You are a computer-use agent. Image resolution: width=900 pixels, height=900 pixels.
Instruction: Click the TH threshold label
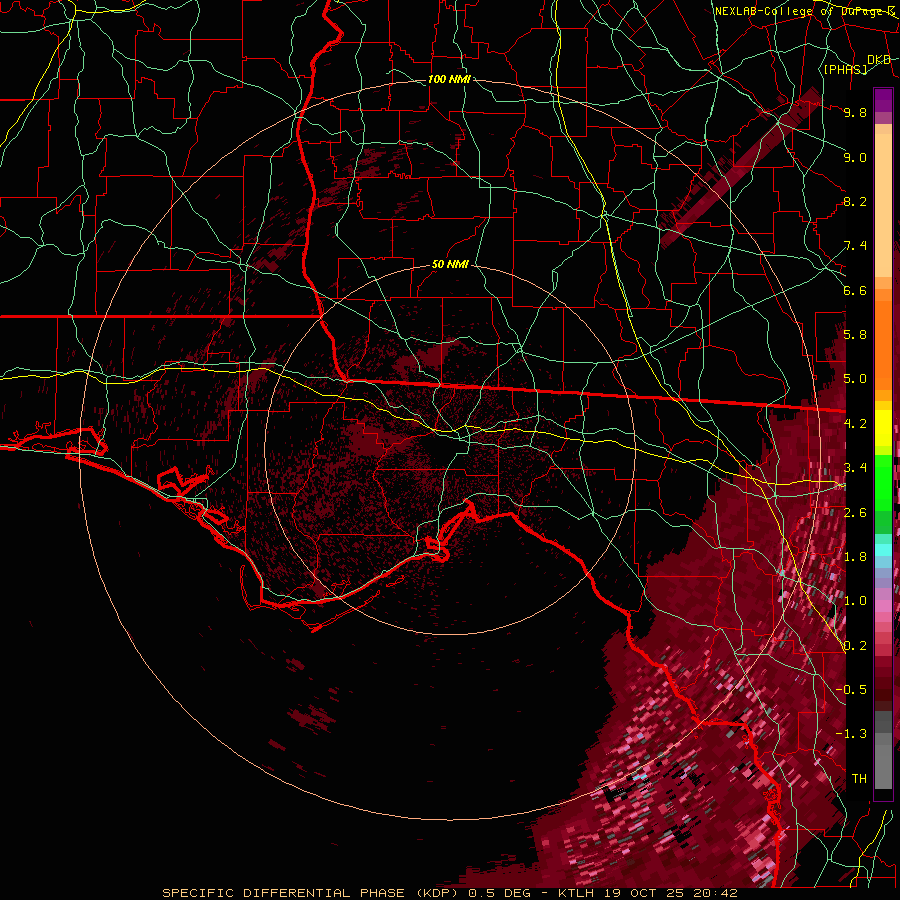859,779
